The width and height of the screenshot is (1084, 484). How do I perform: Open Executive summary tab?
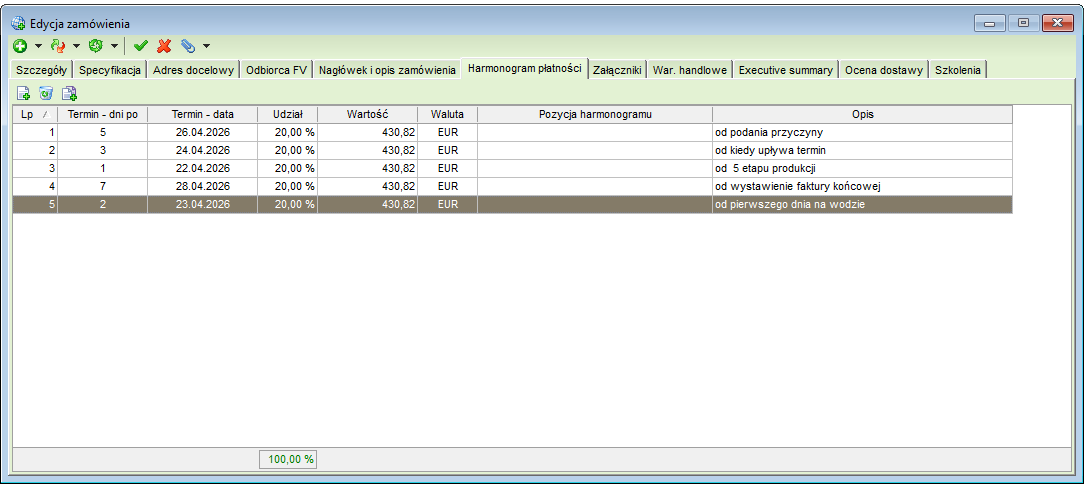click(785, 70)
